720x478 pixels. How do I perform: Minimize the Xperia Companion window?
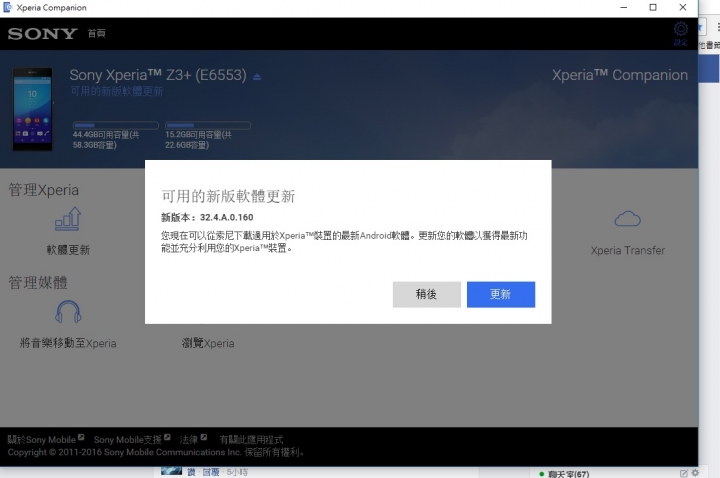coord(624,7)
